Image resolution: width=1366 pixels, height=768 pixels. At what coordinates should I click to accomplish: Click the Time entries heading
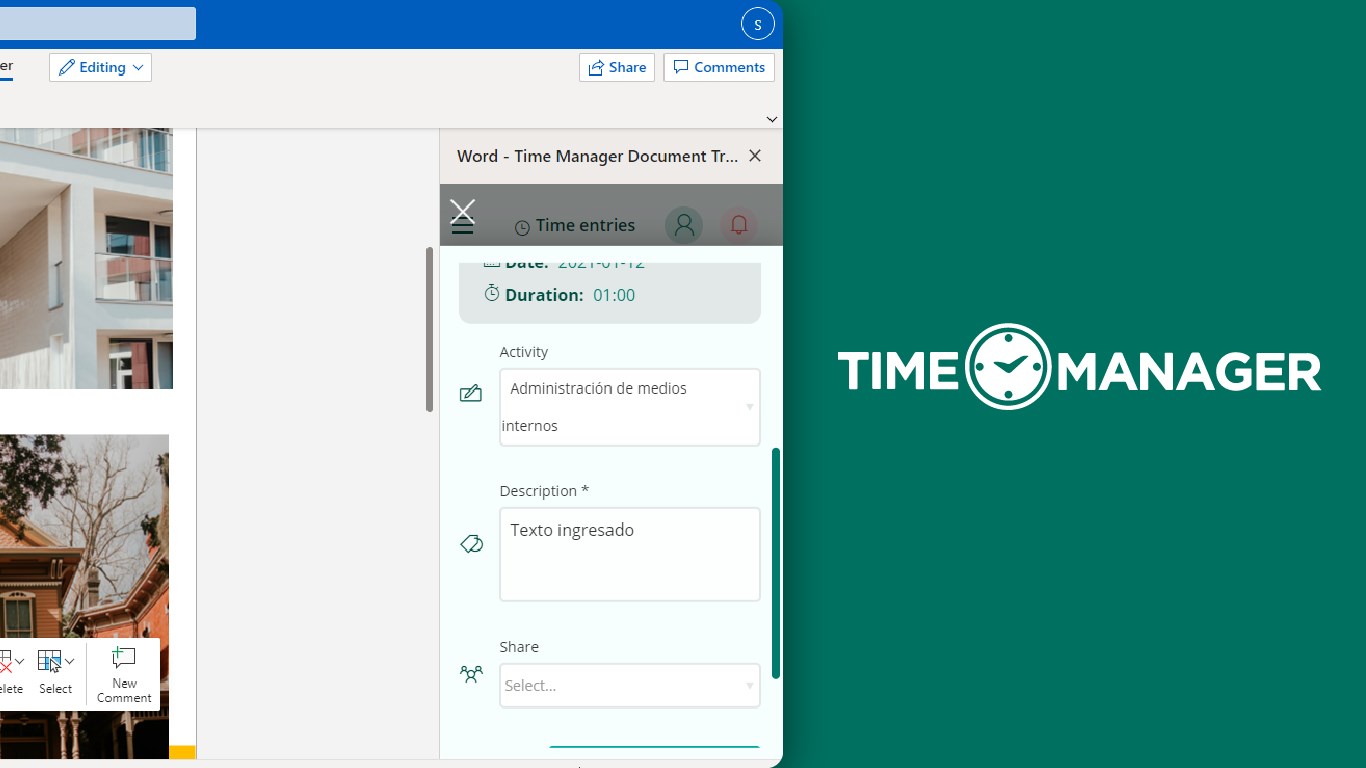coord(585,225)
